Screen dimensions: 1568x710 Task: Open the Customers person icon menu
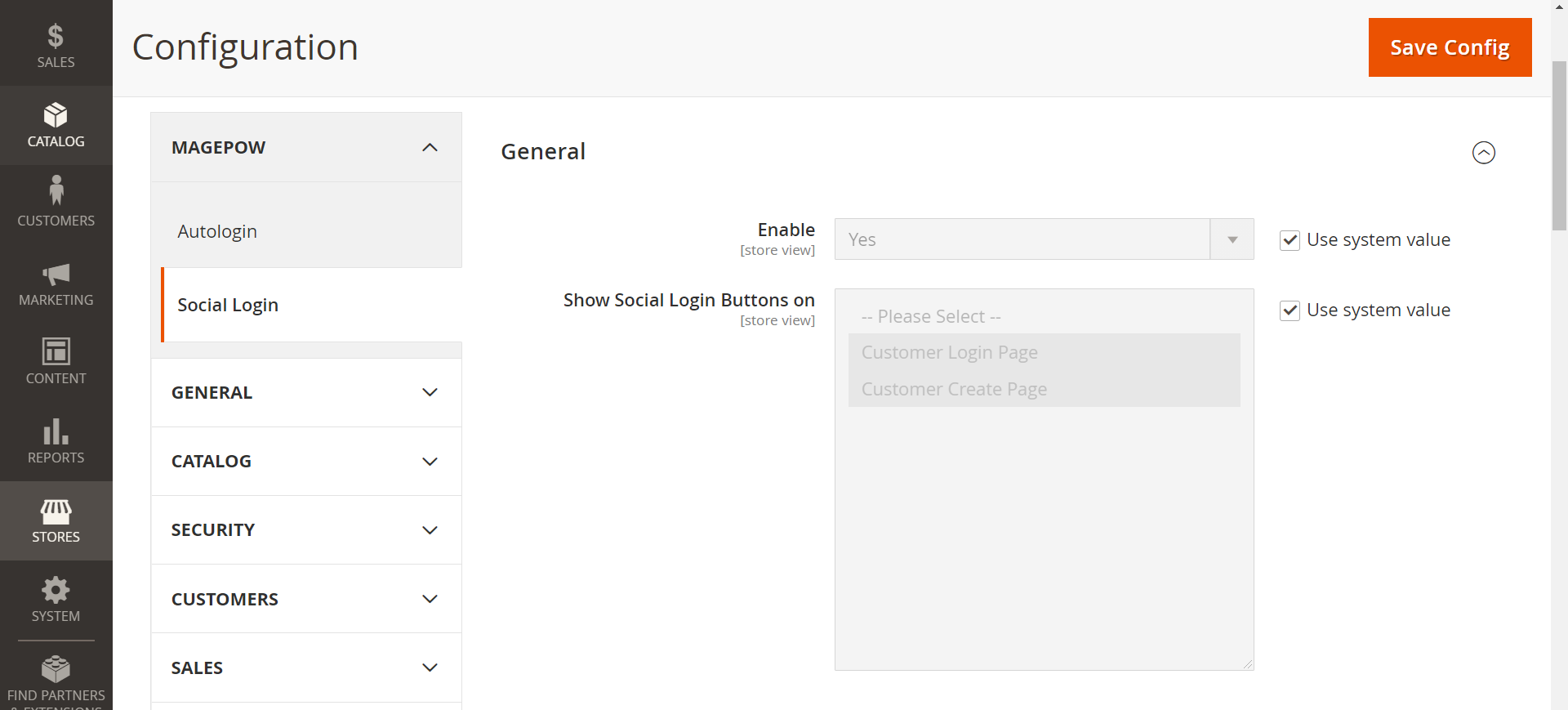[56, 203]
